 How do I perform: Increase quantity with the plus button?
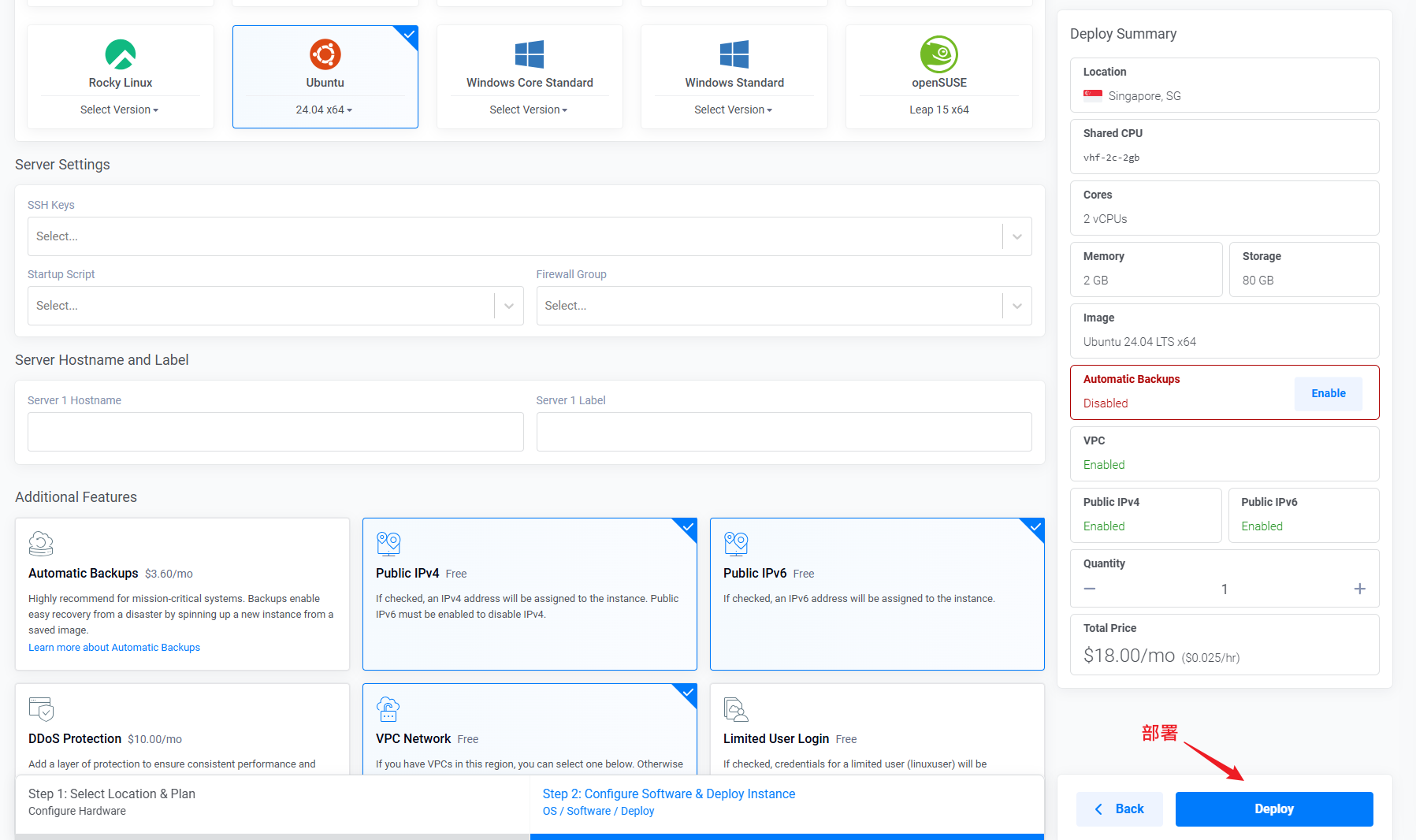1359,589
